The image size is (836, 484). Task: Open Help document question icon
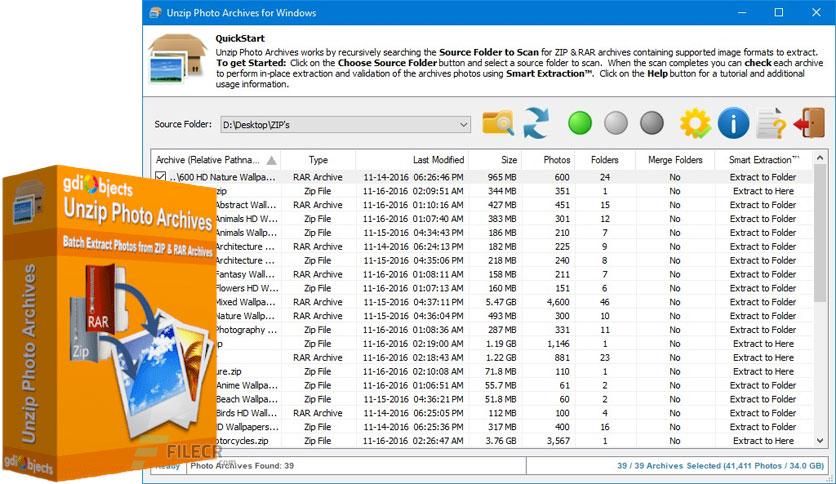tap(771, 124)
